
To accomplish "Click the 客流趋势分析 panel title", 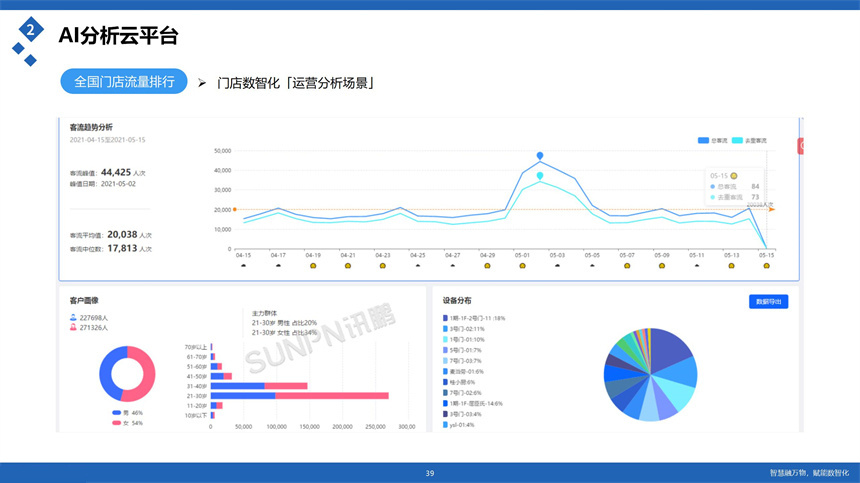I will (91, 127).
